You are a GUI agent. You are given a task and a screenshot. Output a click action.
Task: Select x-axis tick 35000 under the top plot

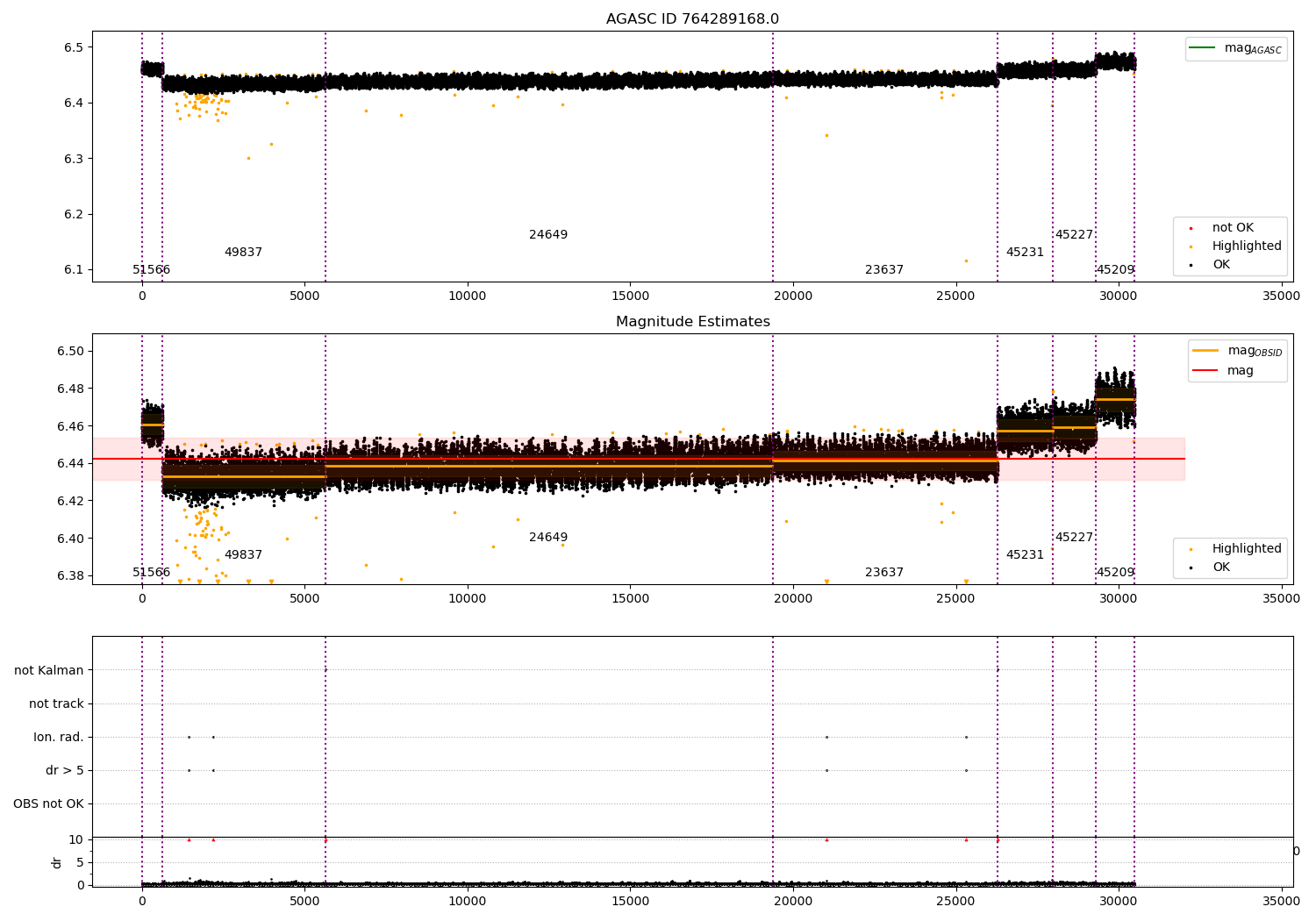pyautogui.click(x=1281, y=296)
